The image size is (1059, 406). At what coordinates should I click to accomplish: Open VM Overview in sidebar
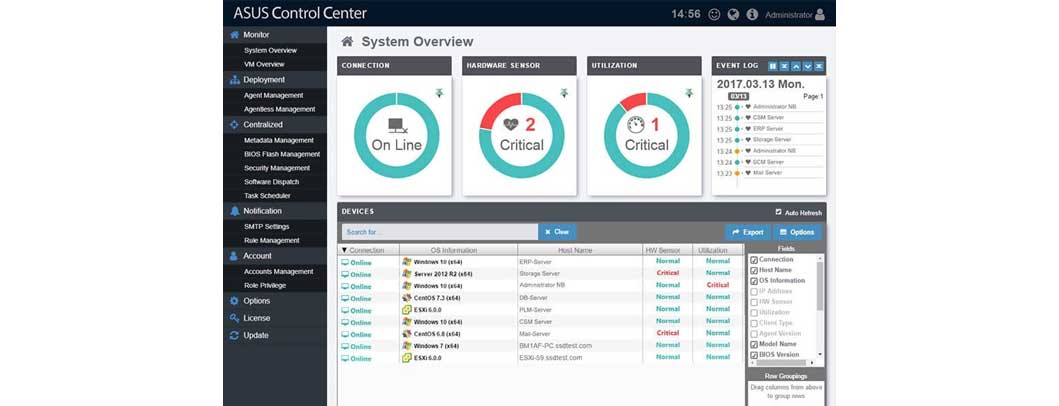tap(264, 64)
